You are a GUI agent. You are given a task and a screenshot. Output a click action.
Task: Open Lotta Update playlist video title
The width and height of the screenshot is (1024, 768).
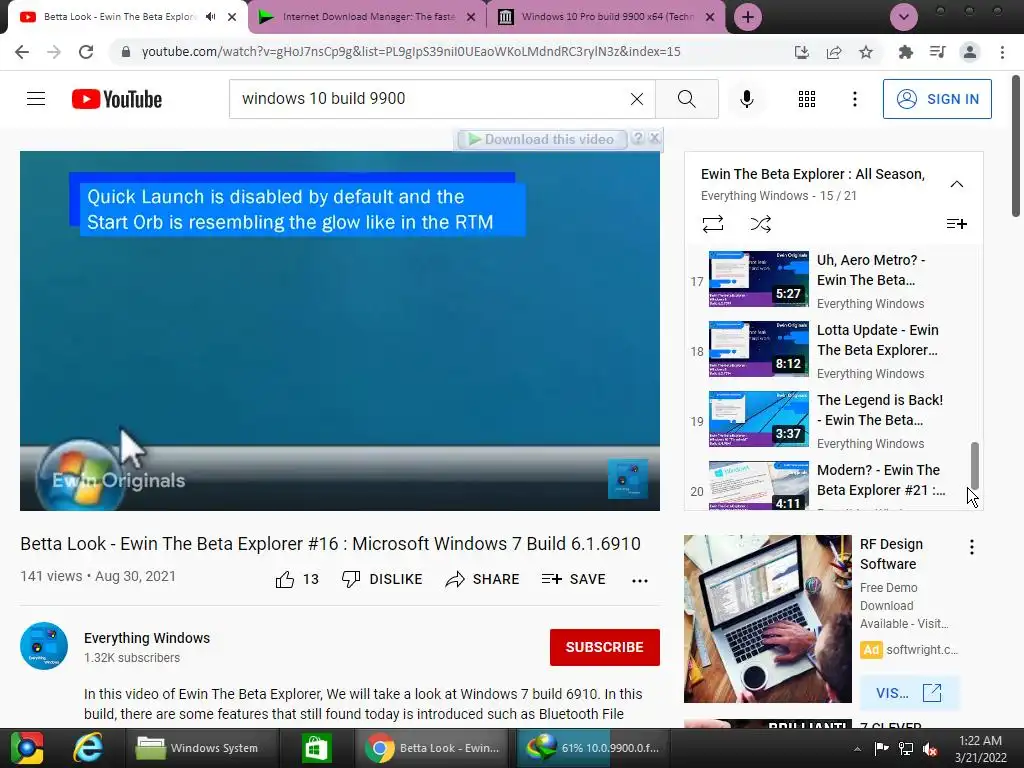[x=877, y=340]
